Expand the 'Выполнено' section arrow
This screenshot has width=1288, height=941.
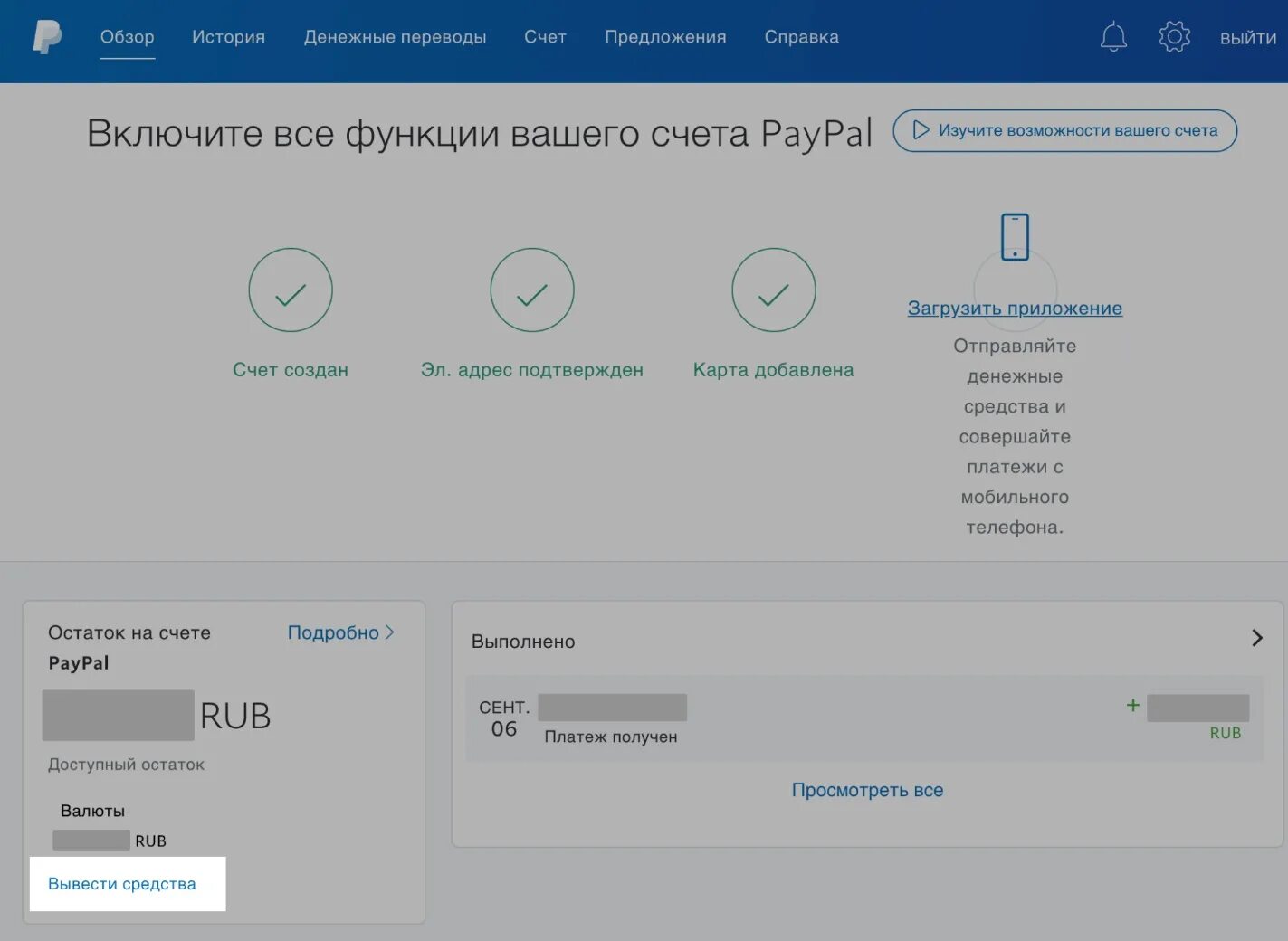tap(1256, 638)
